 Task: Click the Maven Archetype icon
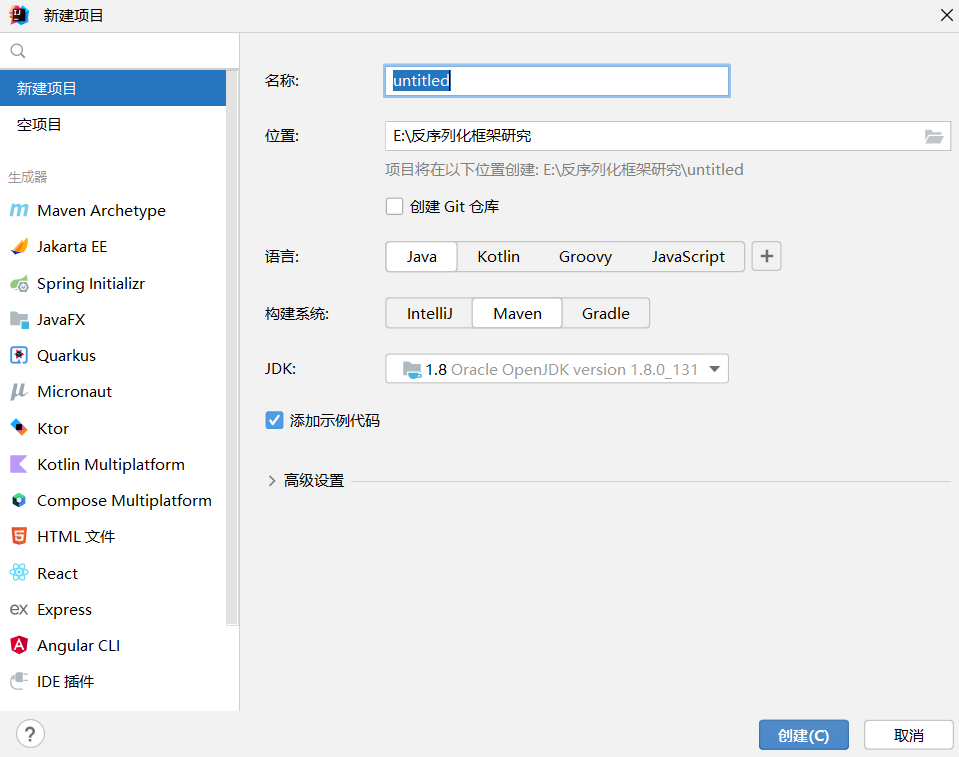tap(19, 210)
